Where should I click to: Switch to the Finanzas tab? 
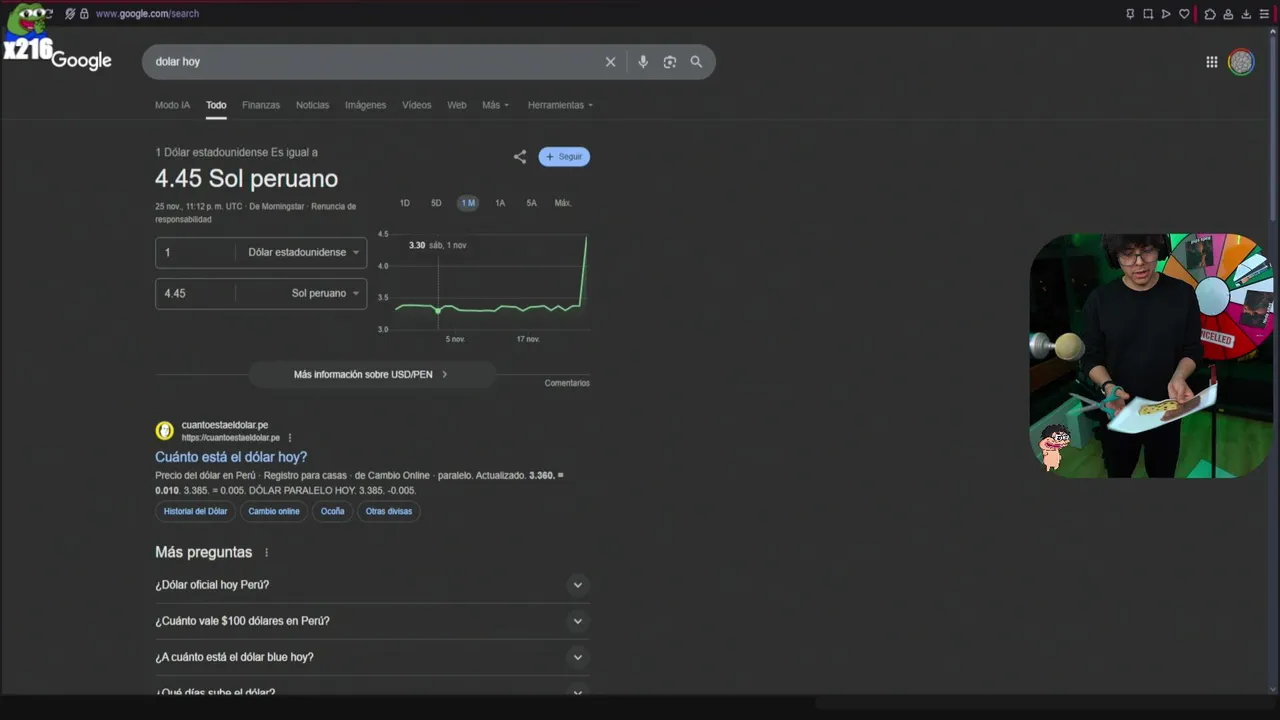[261, 105]
